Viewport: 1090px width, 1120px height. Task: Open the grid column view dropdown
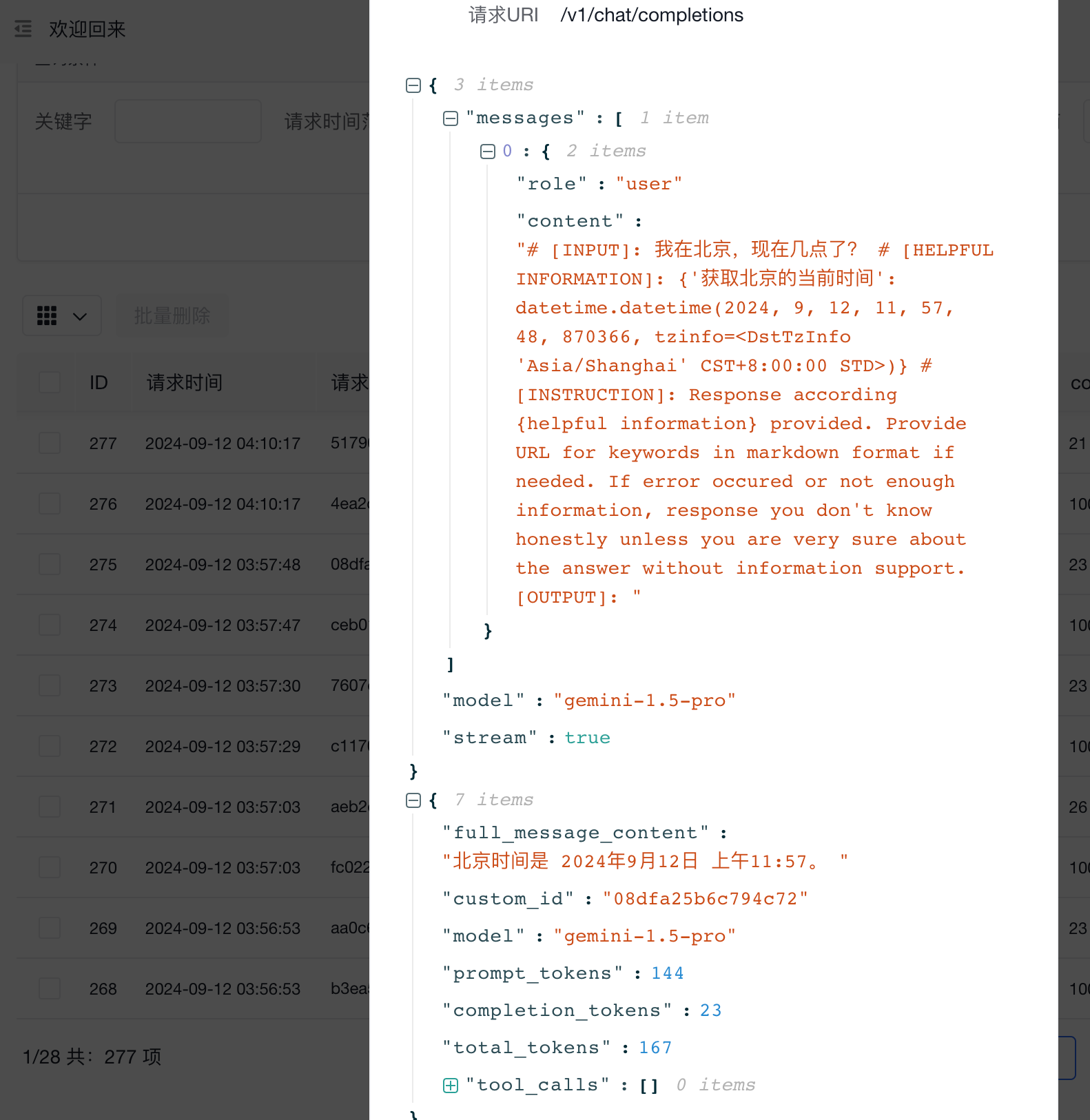coord(62,316)
